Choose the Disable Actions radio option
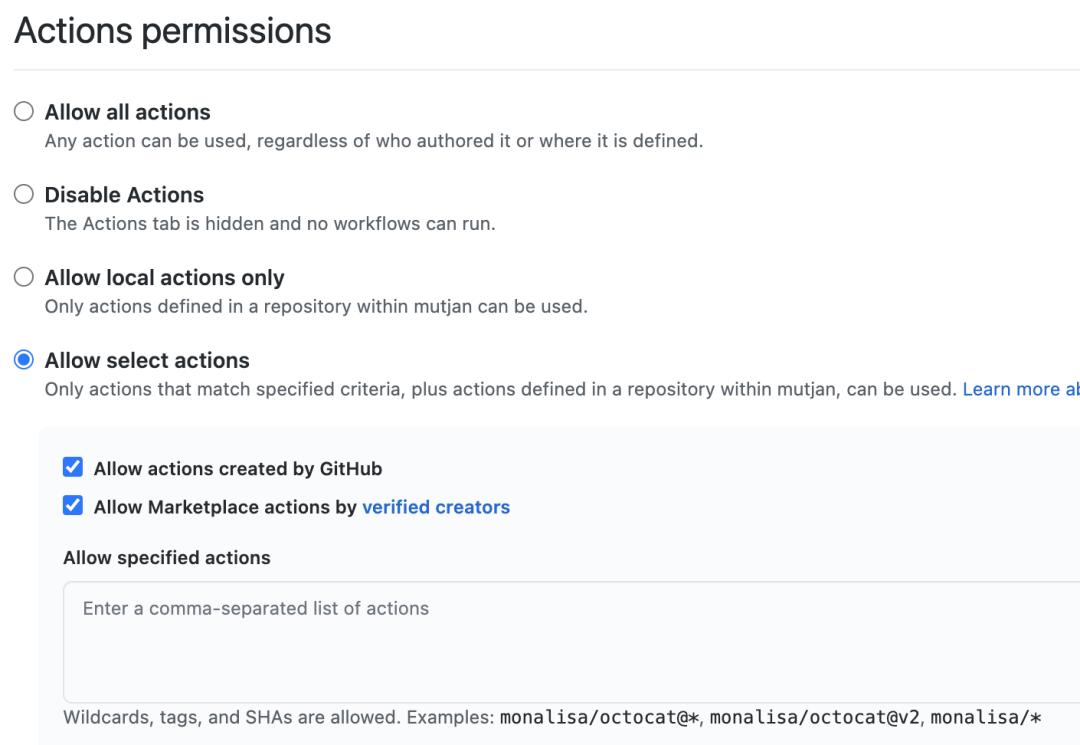This screenshot has height=745, width=1080. [x=24, y=195]
